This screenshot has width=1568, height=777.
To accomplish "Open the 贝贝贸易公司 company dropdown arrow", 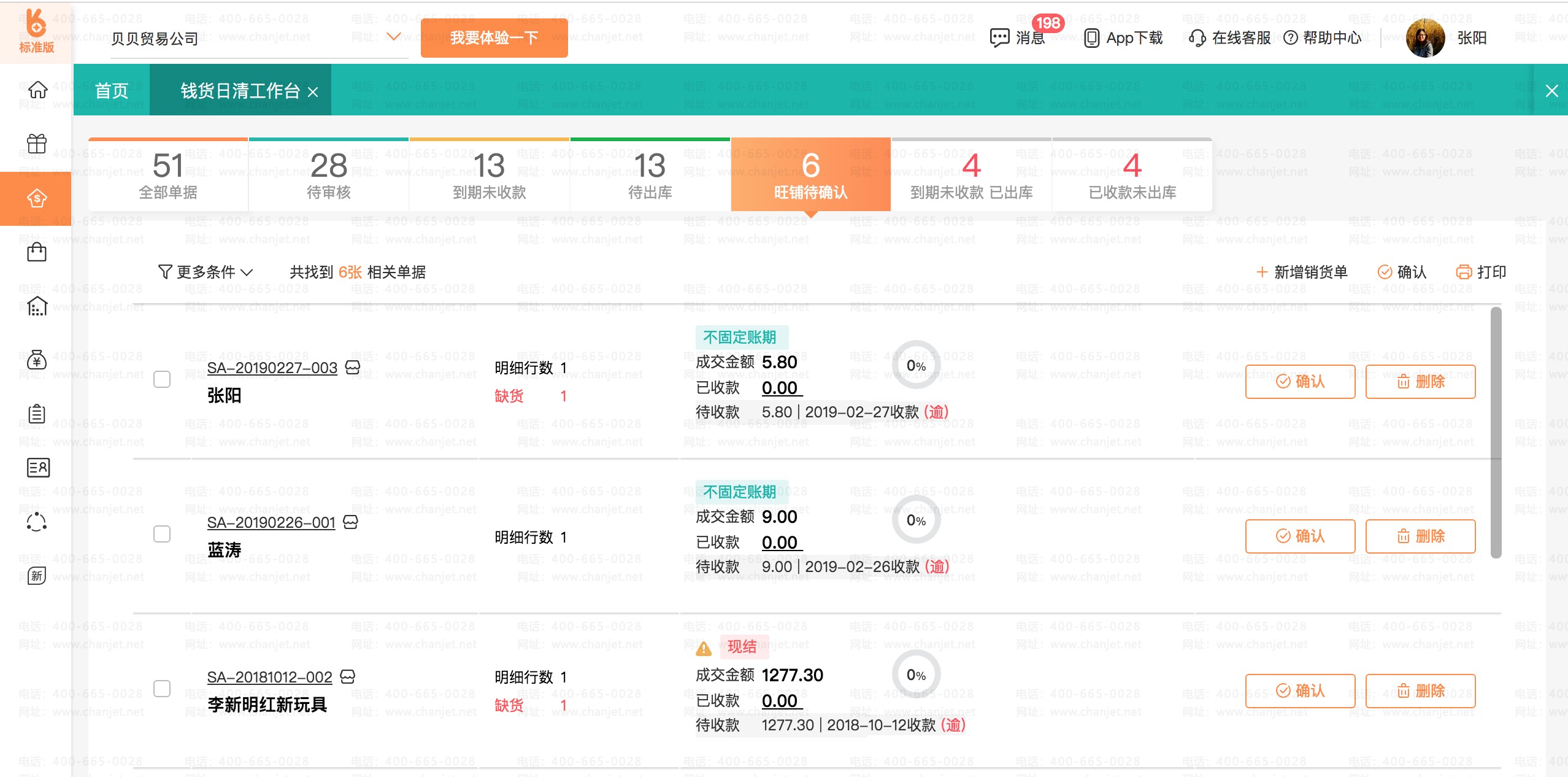I will [393, 37].
